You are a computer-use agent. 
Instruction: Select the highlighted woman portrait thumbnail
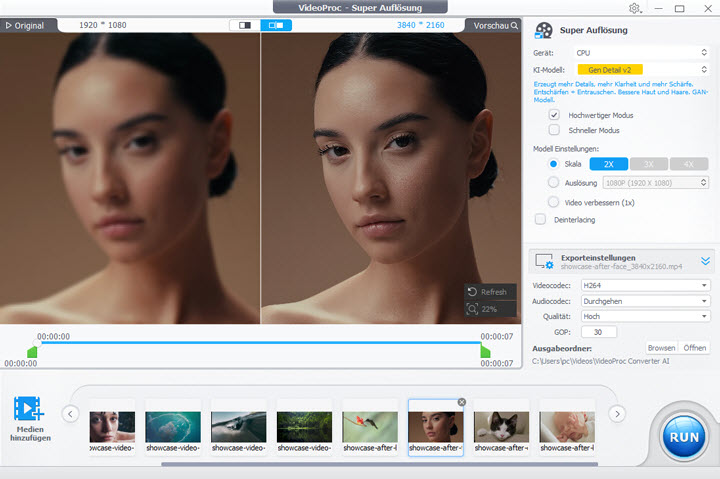tap(436, 427)
